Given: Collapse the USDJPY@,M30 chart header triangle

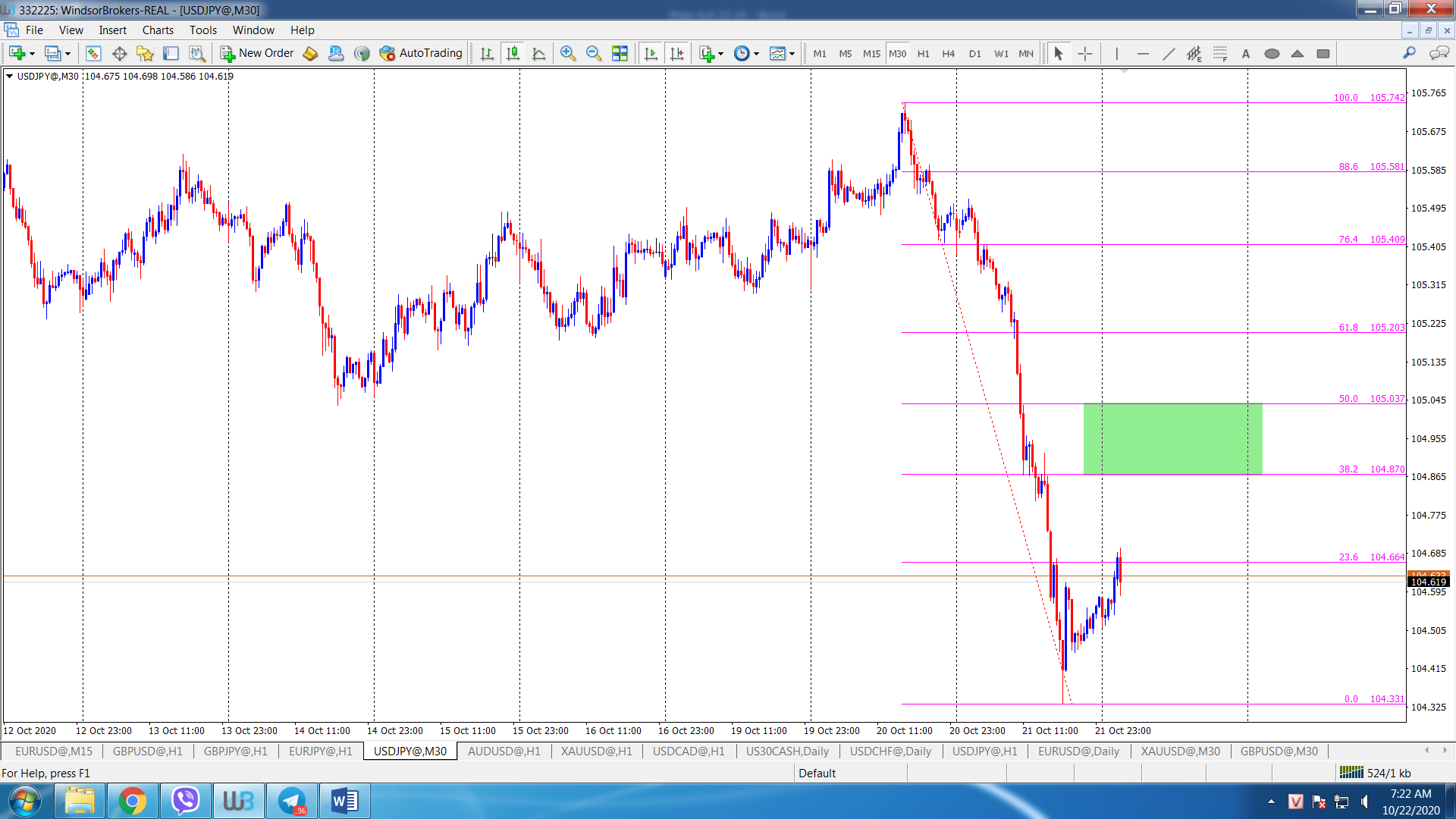Looking at the screenshot, I should [x=9, y=76].
